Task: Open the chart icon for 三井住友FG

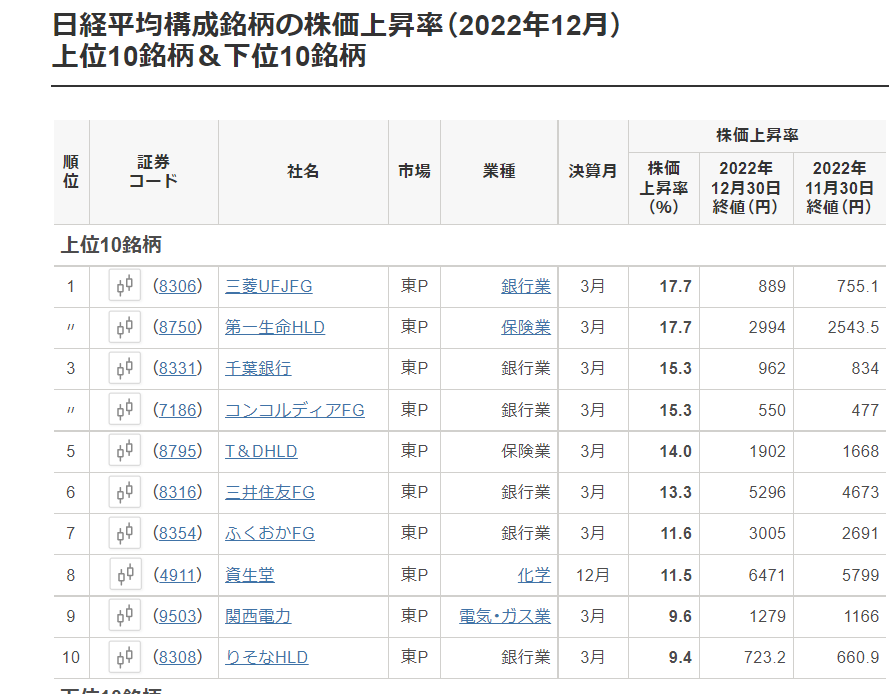Action: coord(125,492)
